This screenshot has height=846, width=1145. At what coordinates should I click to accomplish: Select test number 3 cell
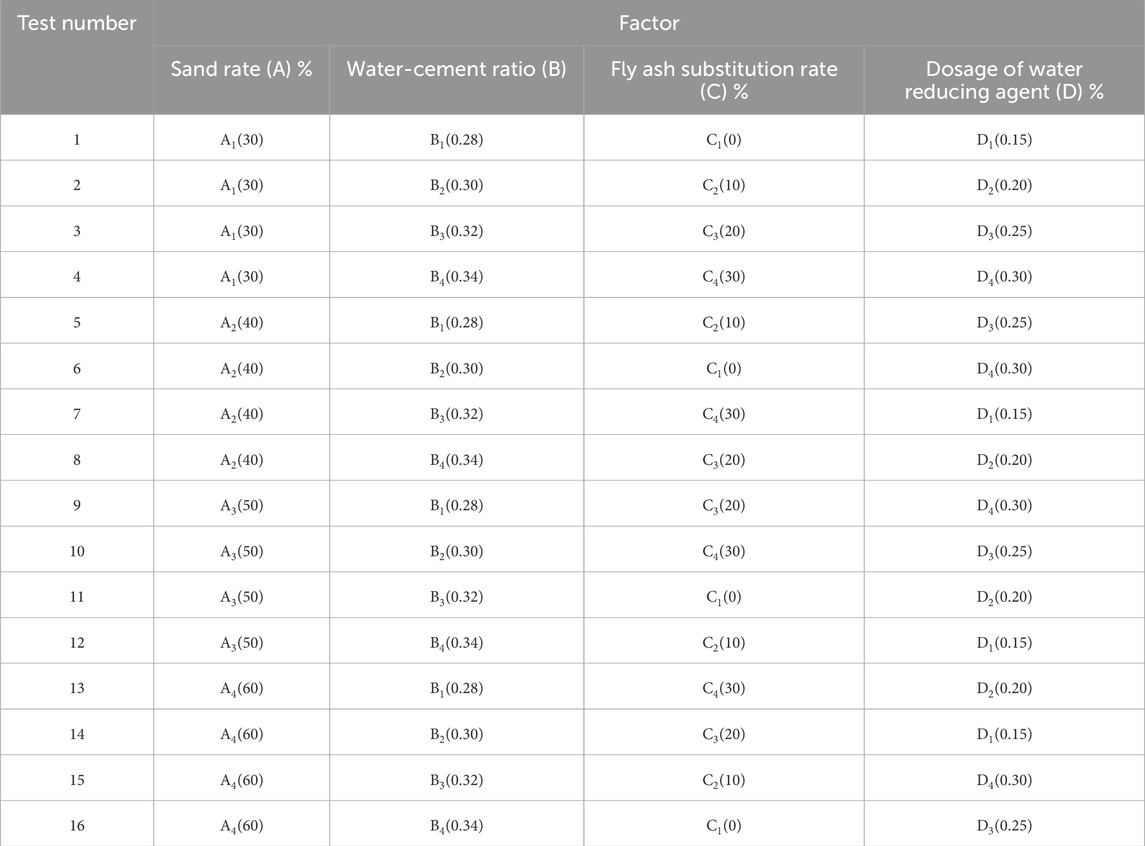pyautogui.click(x=77, y=231)
